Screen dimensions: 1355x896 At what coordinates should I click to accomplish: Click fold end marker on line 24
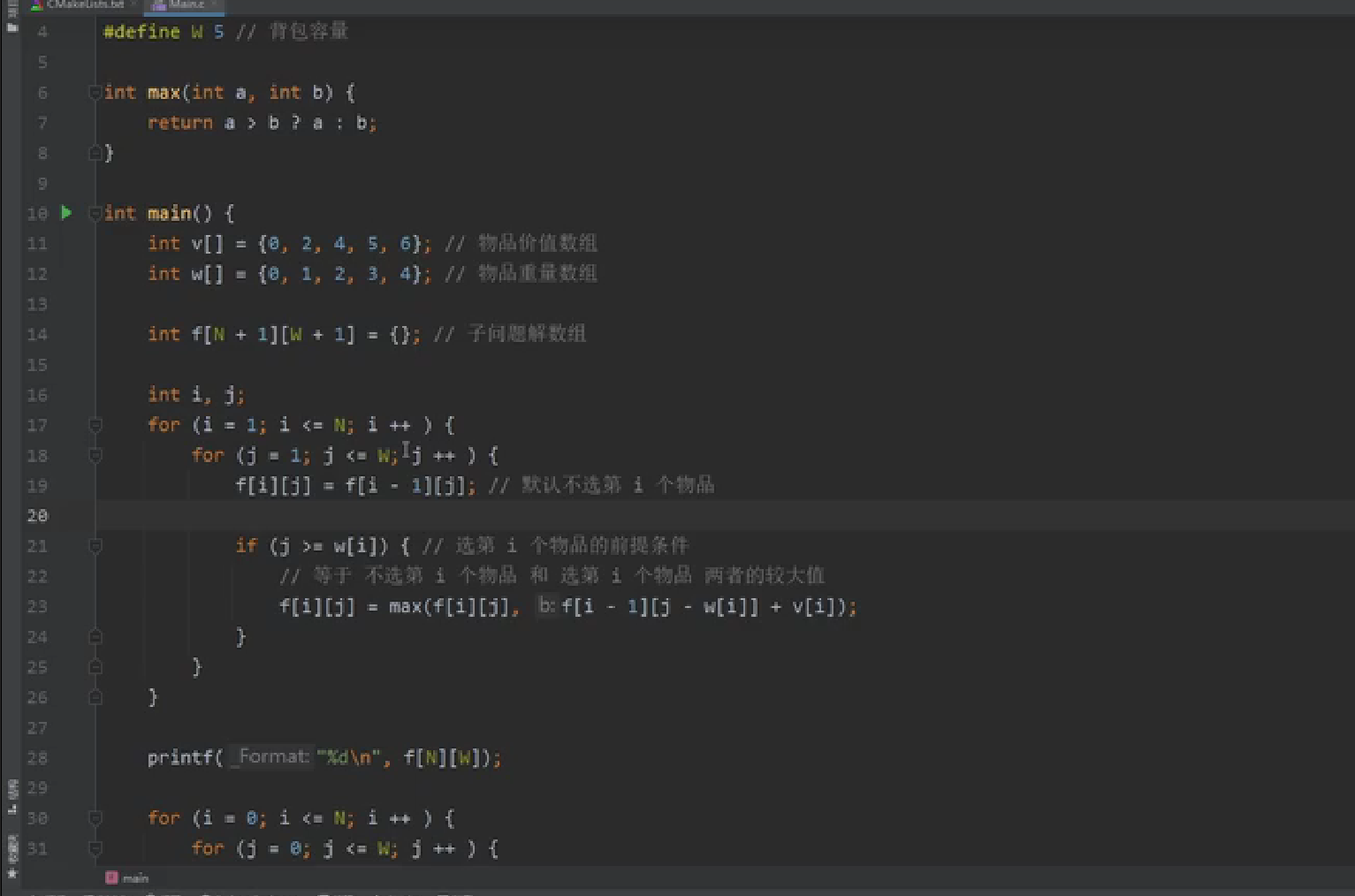(95, 636)
